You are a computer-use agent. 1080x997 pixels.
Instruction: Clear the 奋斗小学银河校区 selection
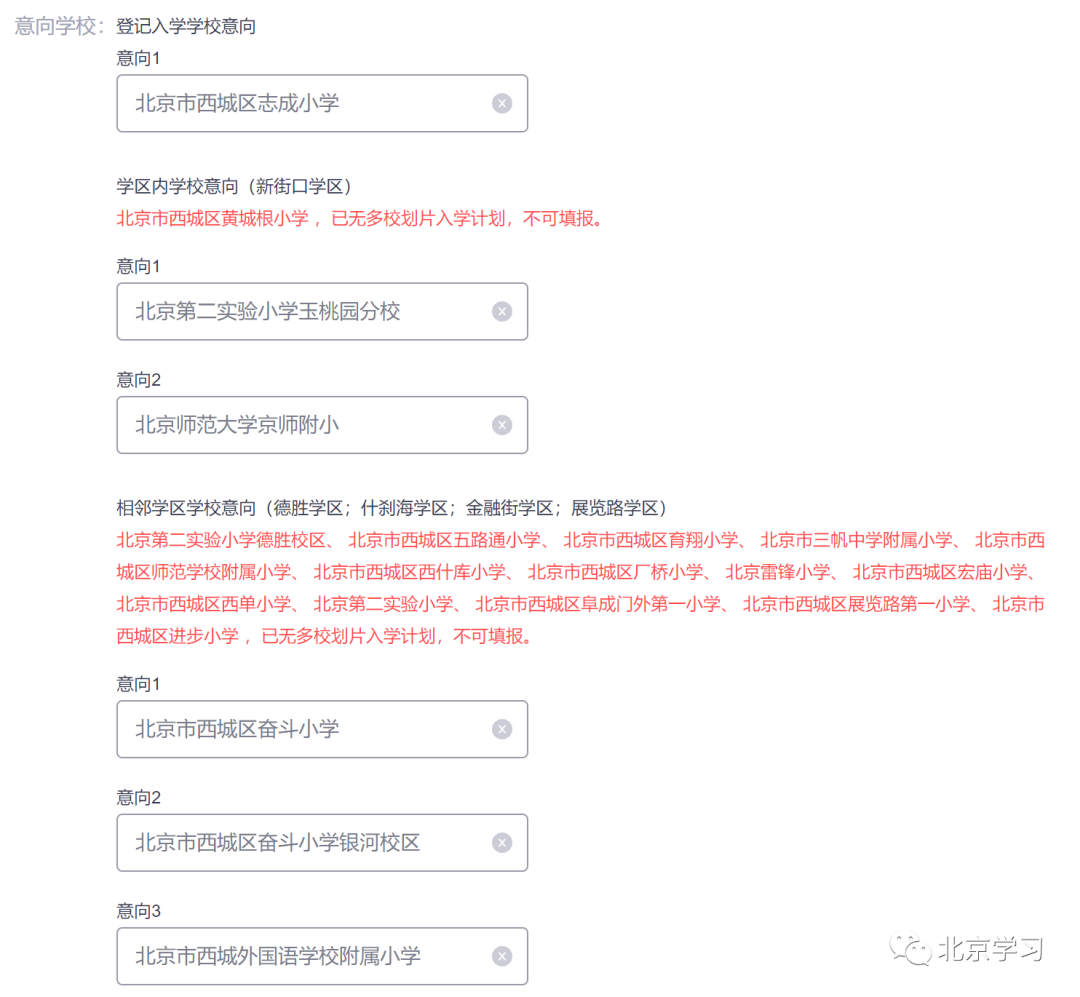(x=502, y=843)
